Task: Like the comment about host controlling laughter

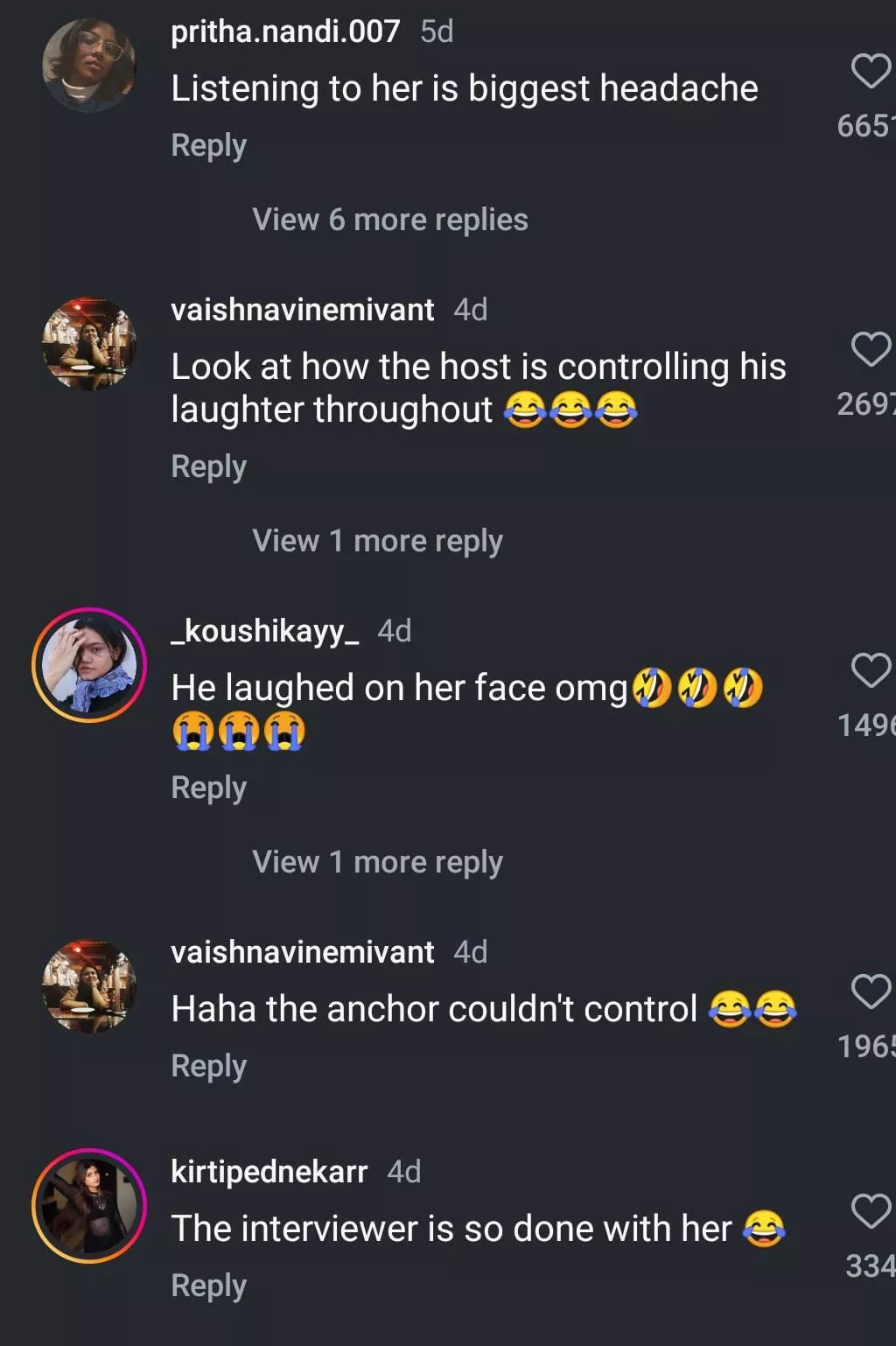Action: pyautogui.click(x=870, y=349)
